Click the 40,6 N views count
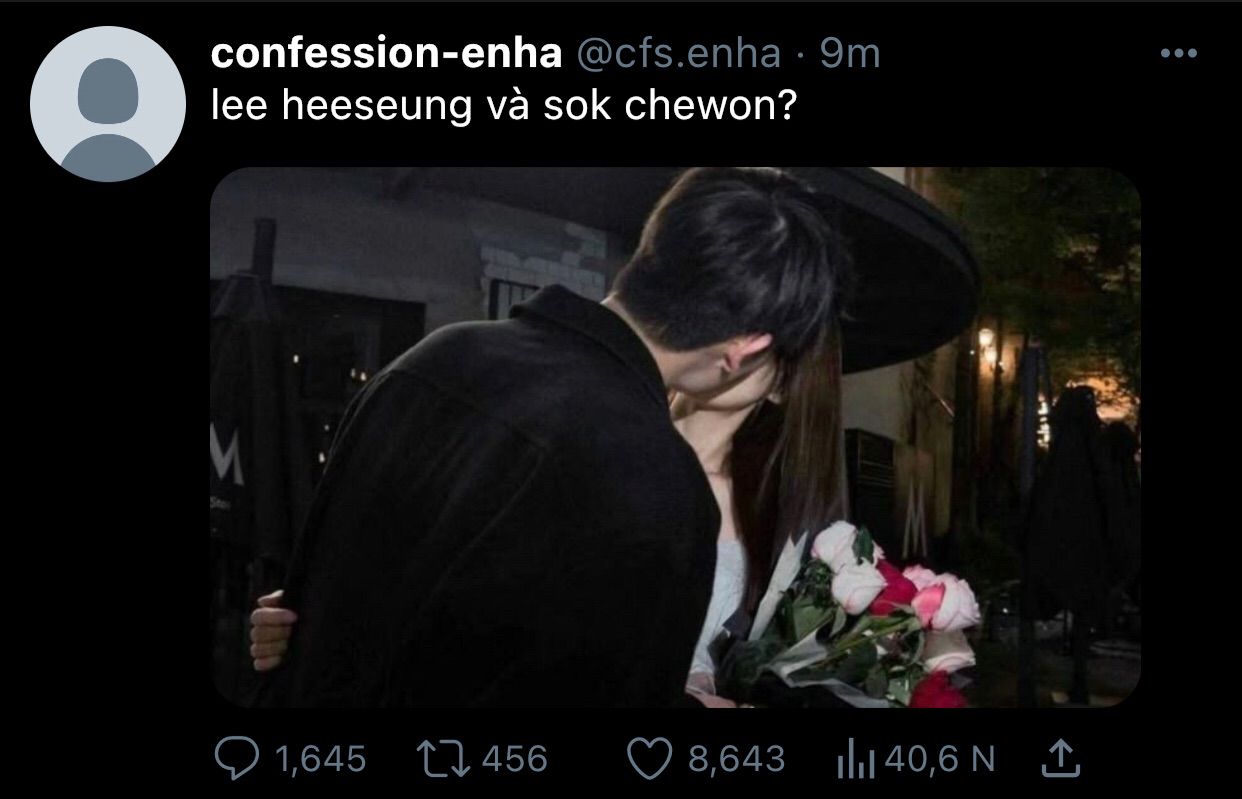 [x=940, y=760]
